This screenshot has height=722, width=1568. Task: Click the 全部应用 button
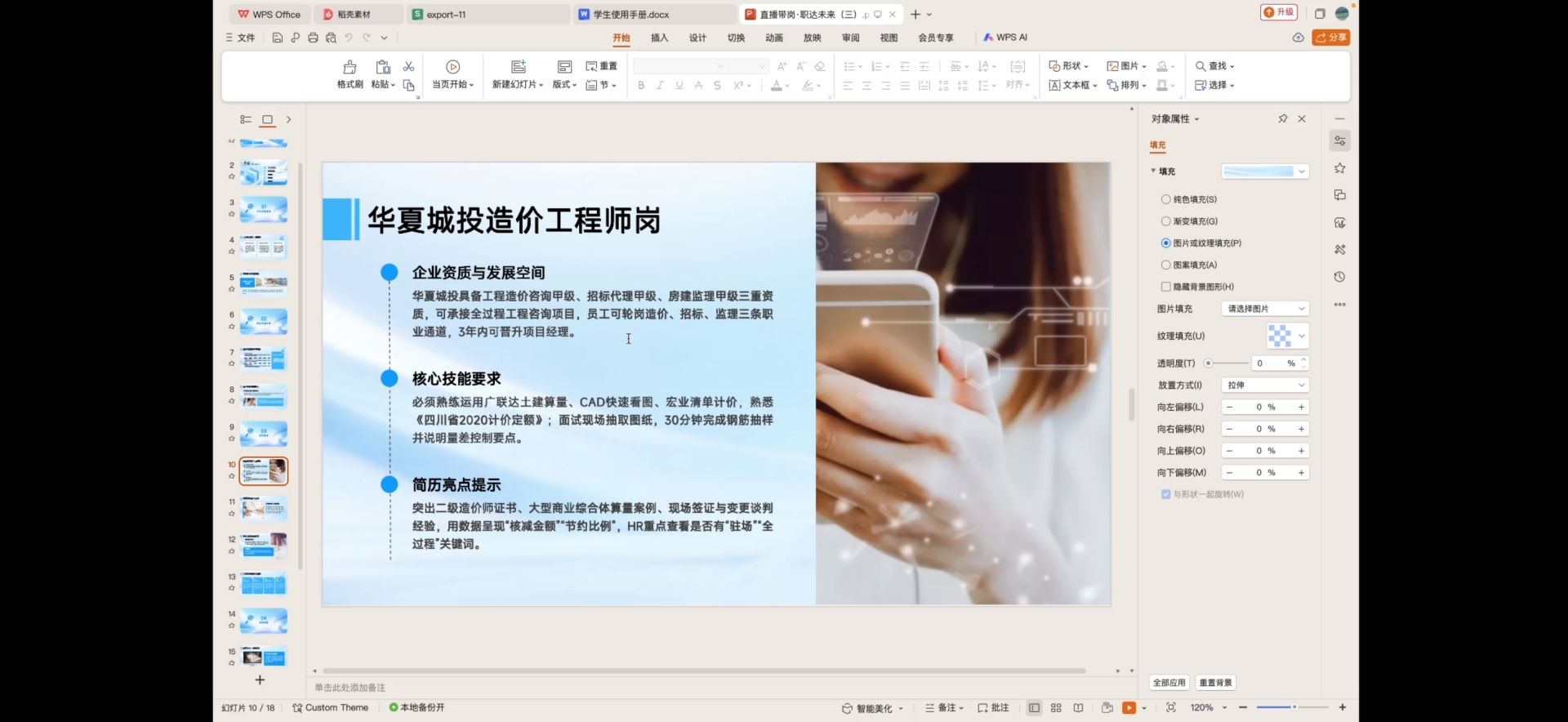pyautogui.click(x=1169, y=683)
